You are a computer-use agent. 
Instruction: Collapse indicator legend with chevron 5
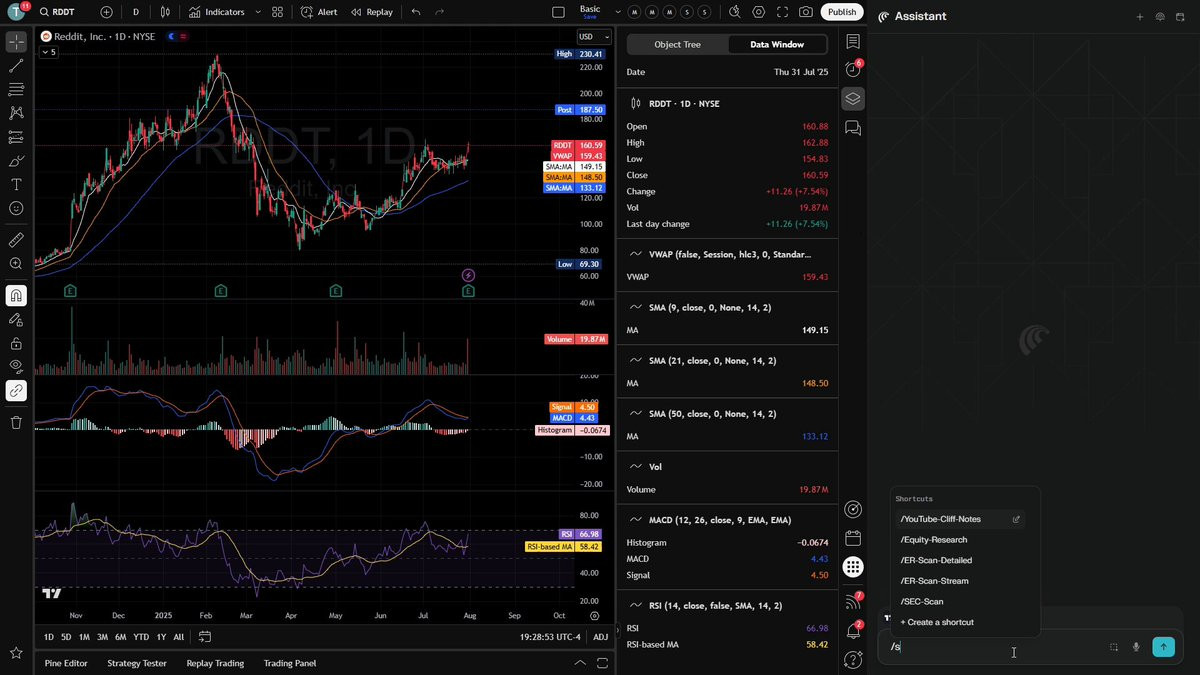point(48,52)
